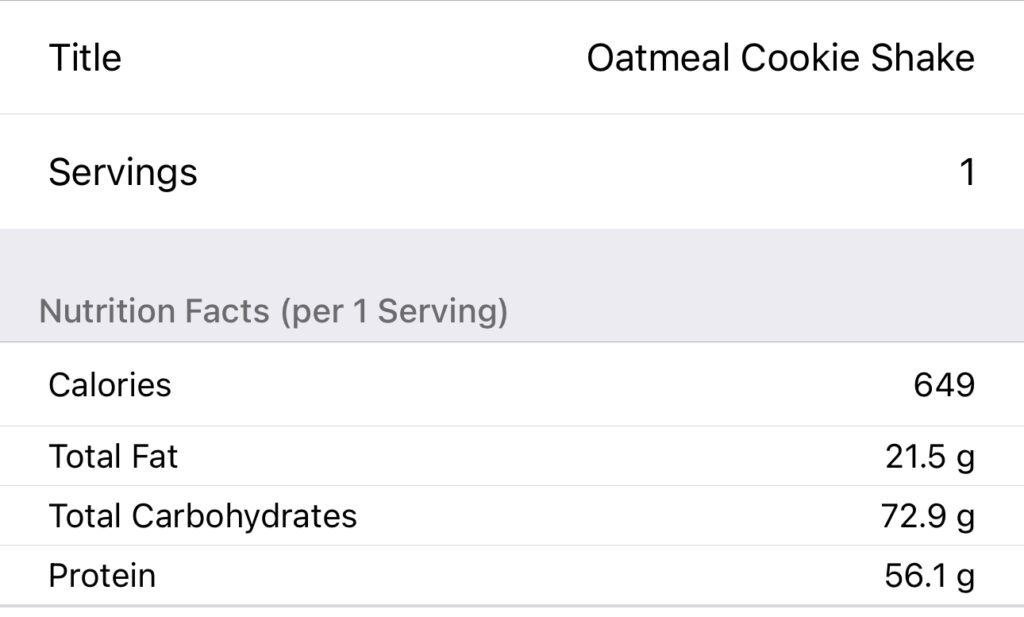
Task: Click the gram unit next to 21.5
Action: click(x=965, y=459)
